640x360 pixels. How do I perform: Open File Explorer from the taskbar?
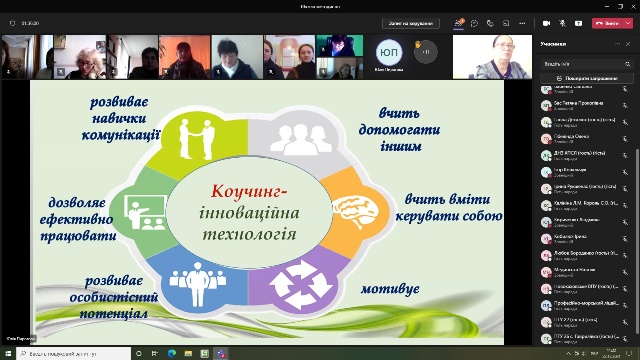click(x=188, y=353)
